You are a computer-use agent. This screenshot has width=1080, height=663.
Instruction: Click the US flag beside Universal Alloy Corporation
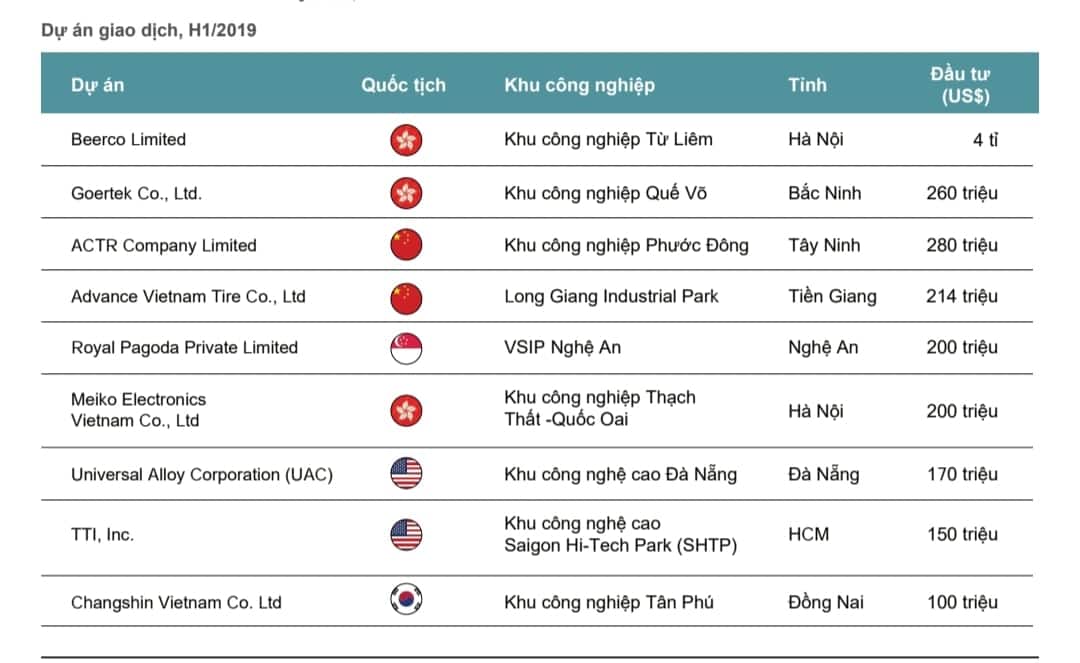(406, 474)
